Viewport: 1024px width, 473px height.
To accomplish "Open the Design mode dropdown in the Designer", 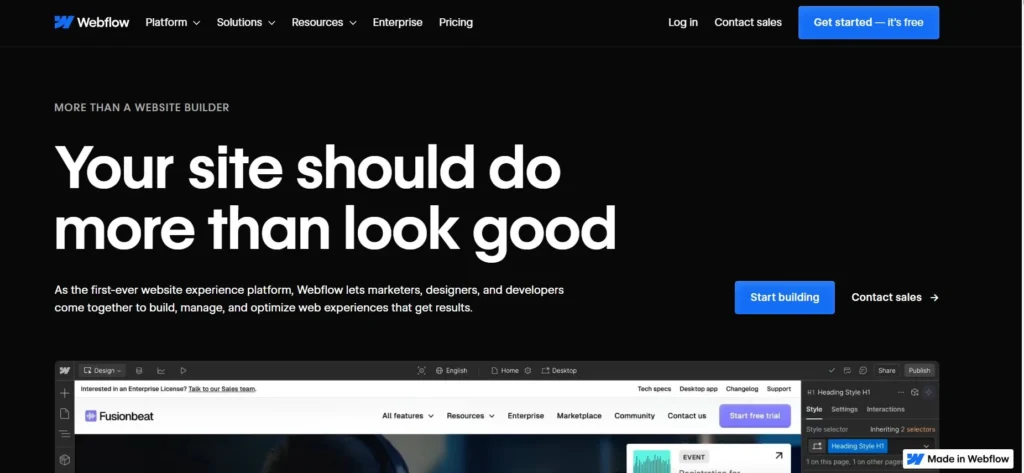I will tap(103, 370).
